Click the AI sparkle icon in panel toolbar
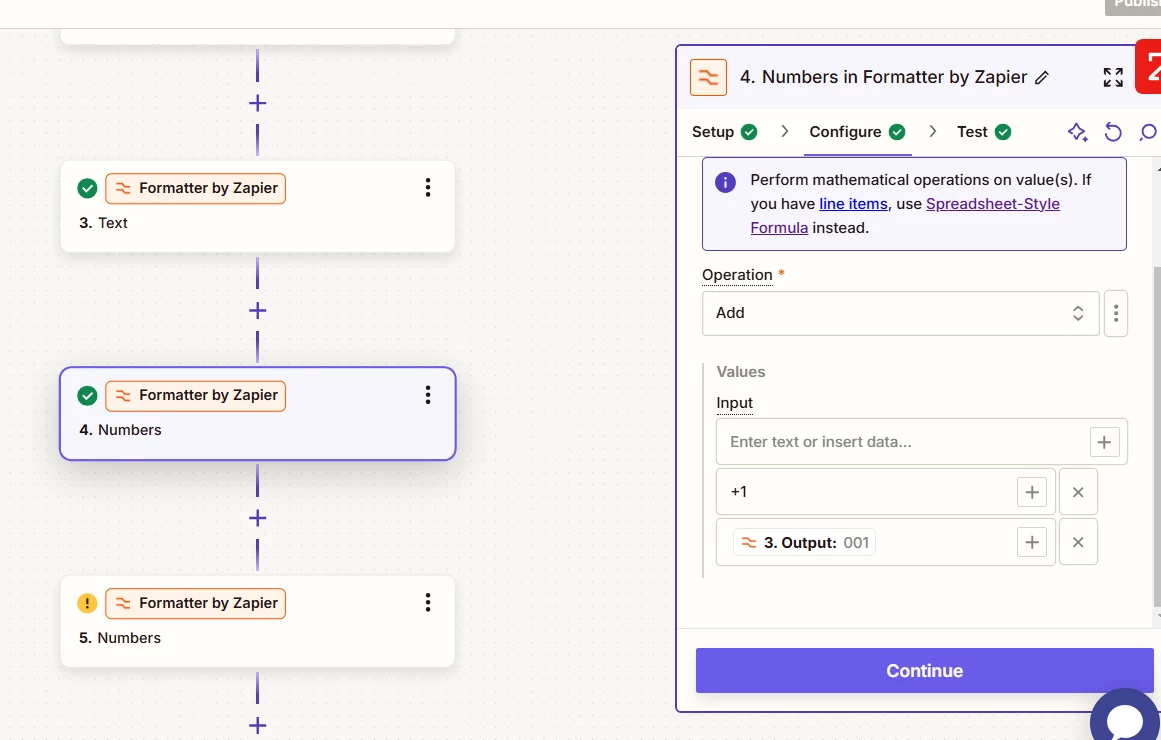The height and width of the screenshot is (740, 1161). [1077, 132]
